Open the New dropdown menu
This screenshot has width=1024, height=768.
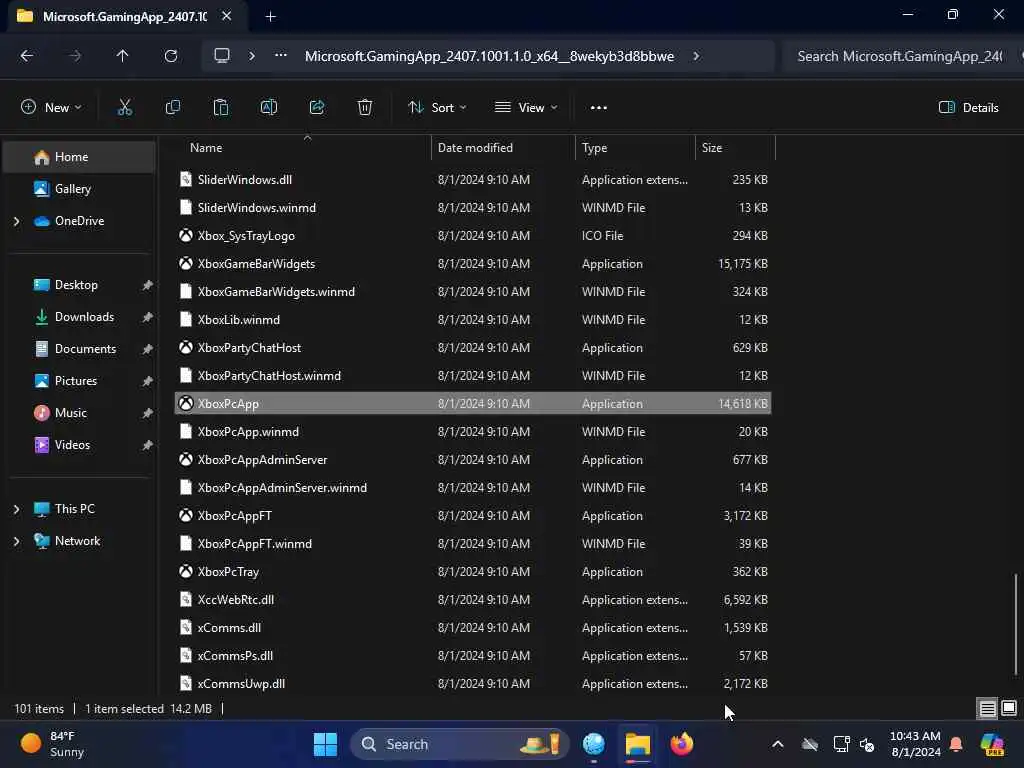click(x=52, y=108)
